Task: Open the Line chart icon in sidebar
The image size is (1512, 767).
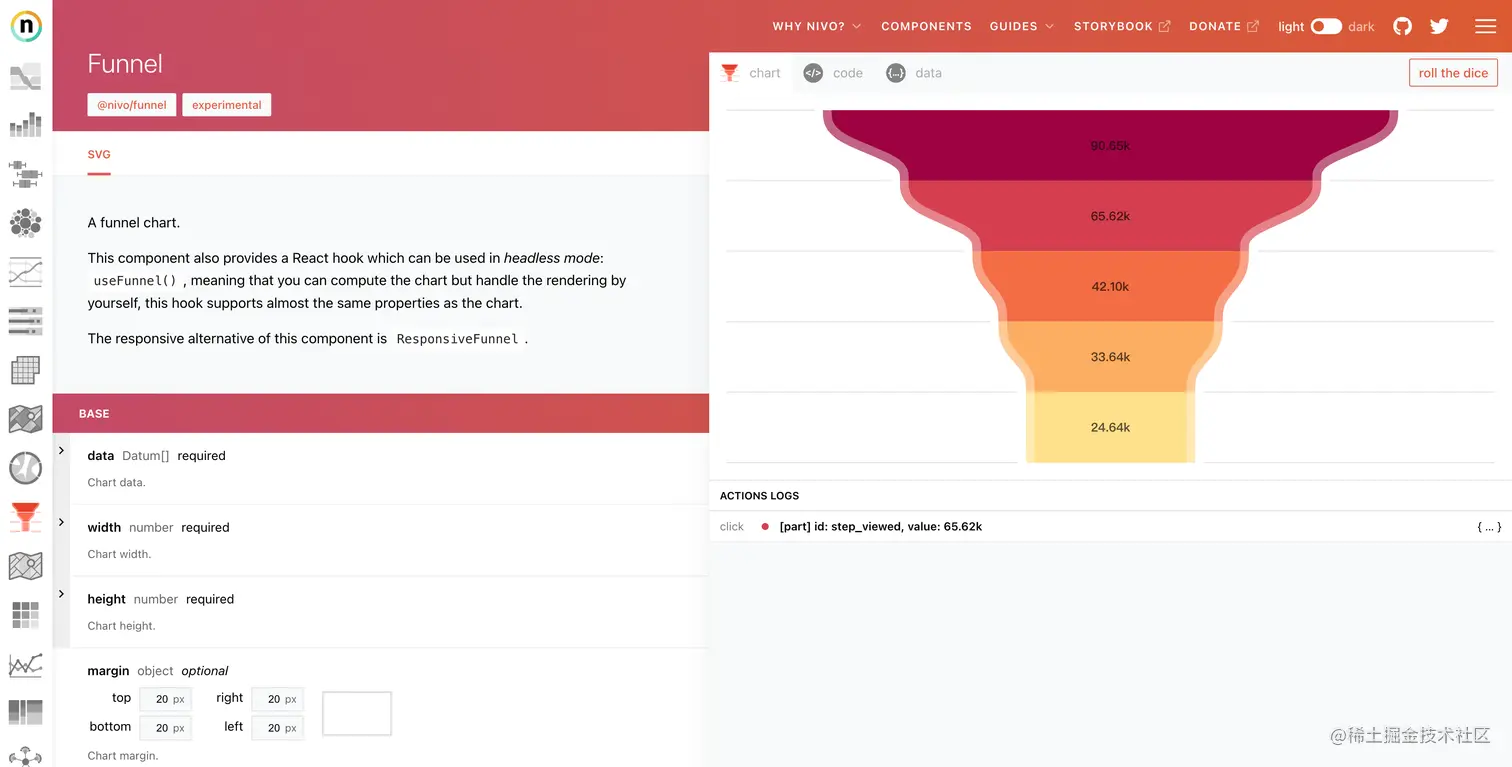Action: 26,664
